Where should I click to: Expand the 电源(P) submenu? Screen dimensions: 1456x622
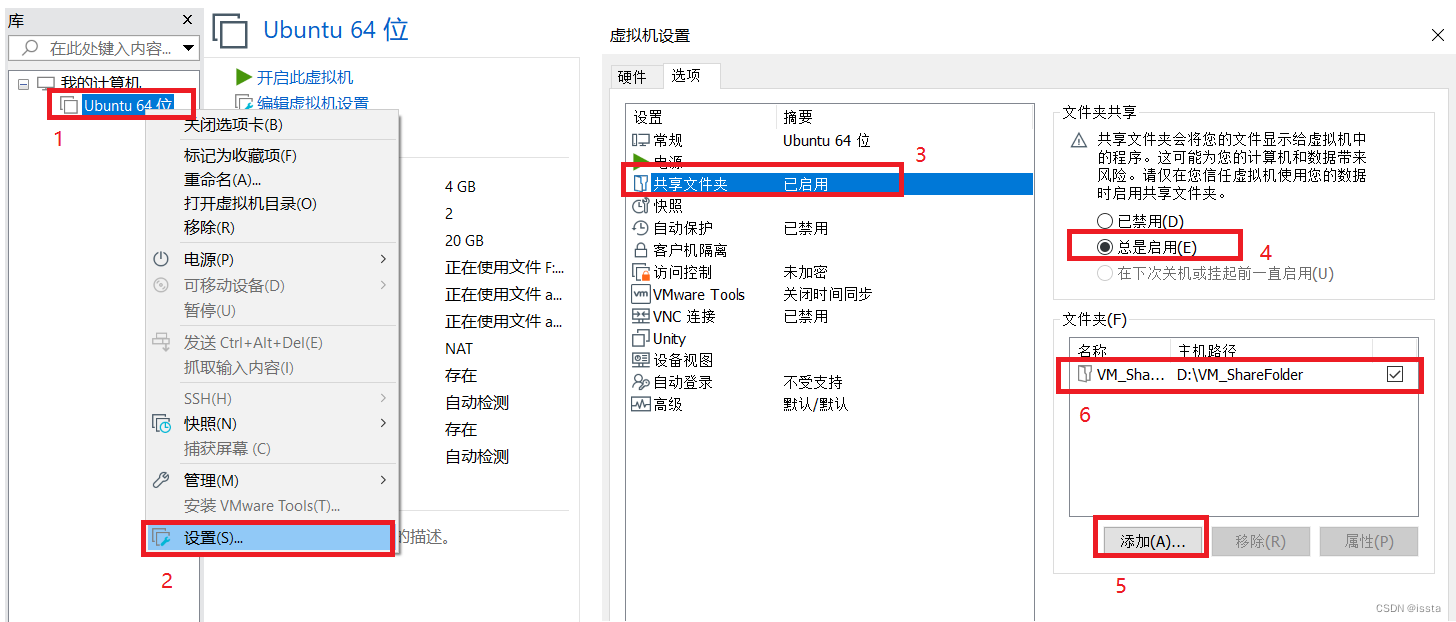pos(384,259)
